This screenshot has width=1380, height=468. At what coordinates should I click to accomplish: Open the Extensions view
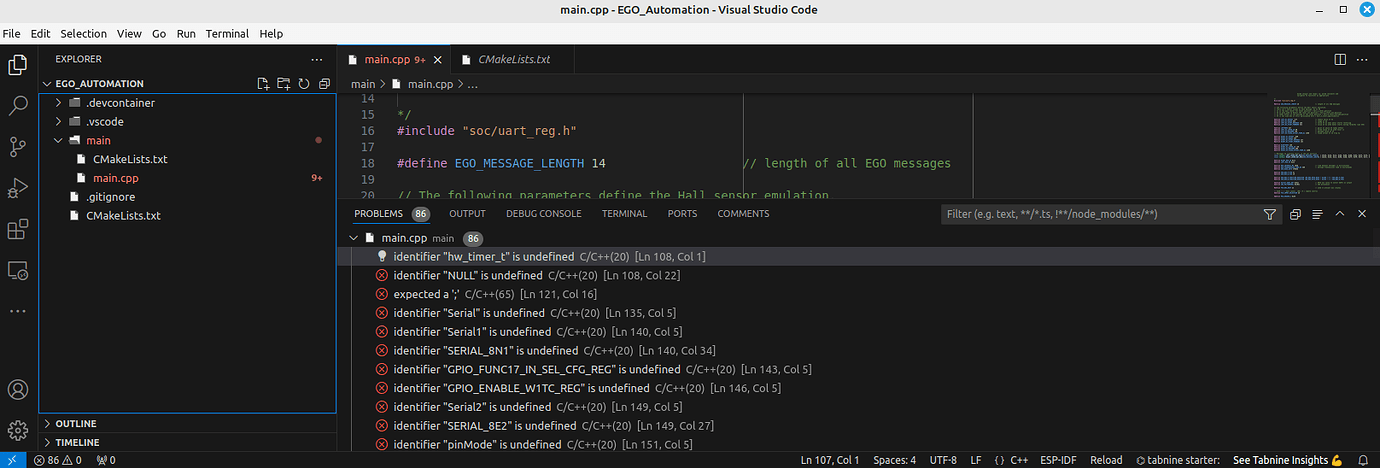(18, 229)
